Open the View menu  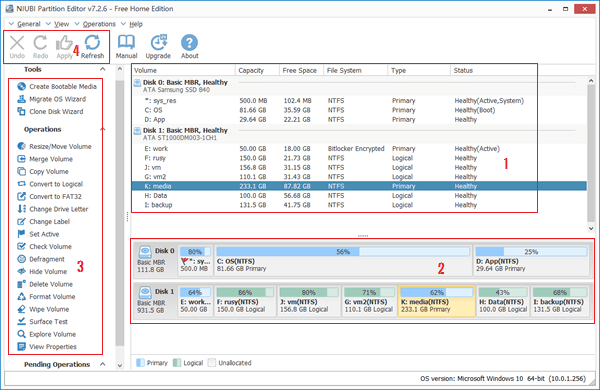pyautogui.click(x=57, y=24)
